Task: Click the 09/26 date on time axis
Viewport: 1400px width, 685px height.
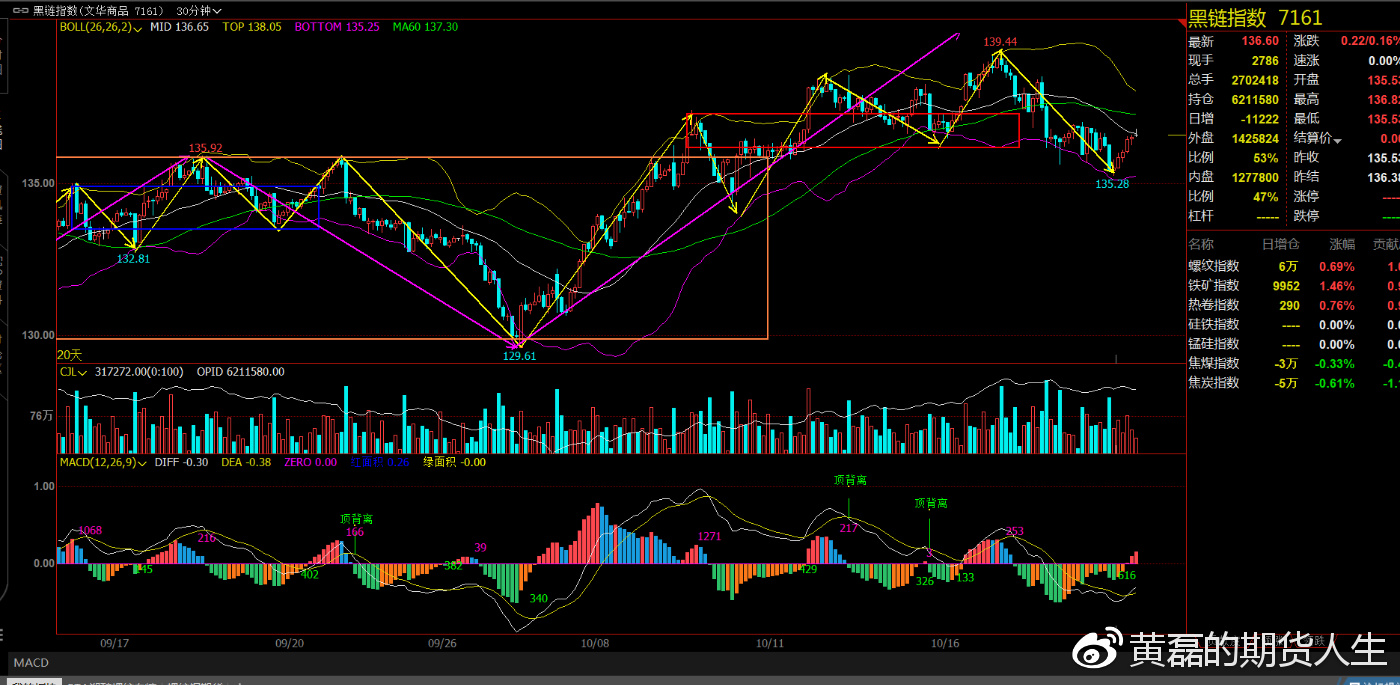Action: click(442, 643)
